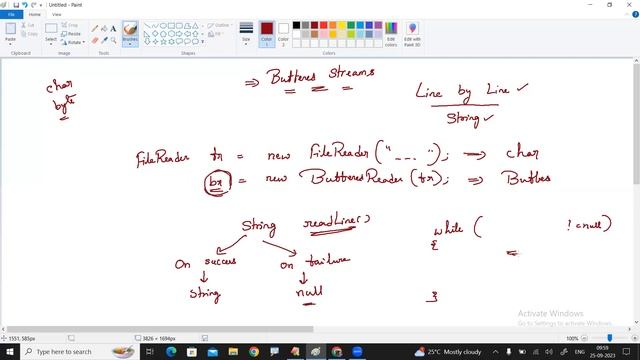Viewport: 640px width, 360px height.
Task: Pick the bright red color swatch
Action: [x=324, y=25]
